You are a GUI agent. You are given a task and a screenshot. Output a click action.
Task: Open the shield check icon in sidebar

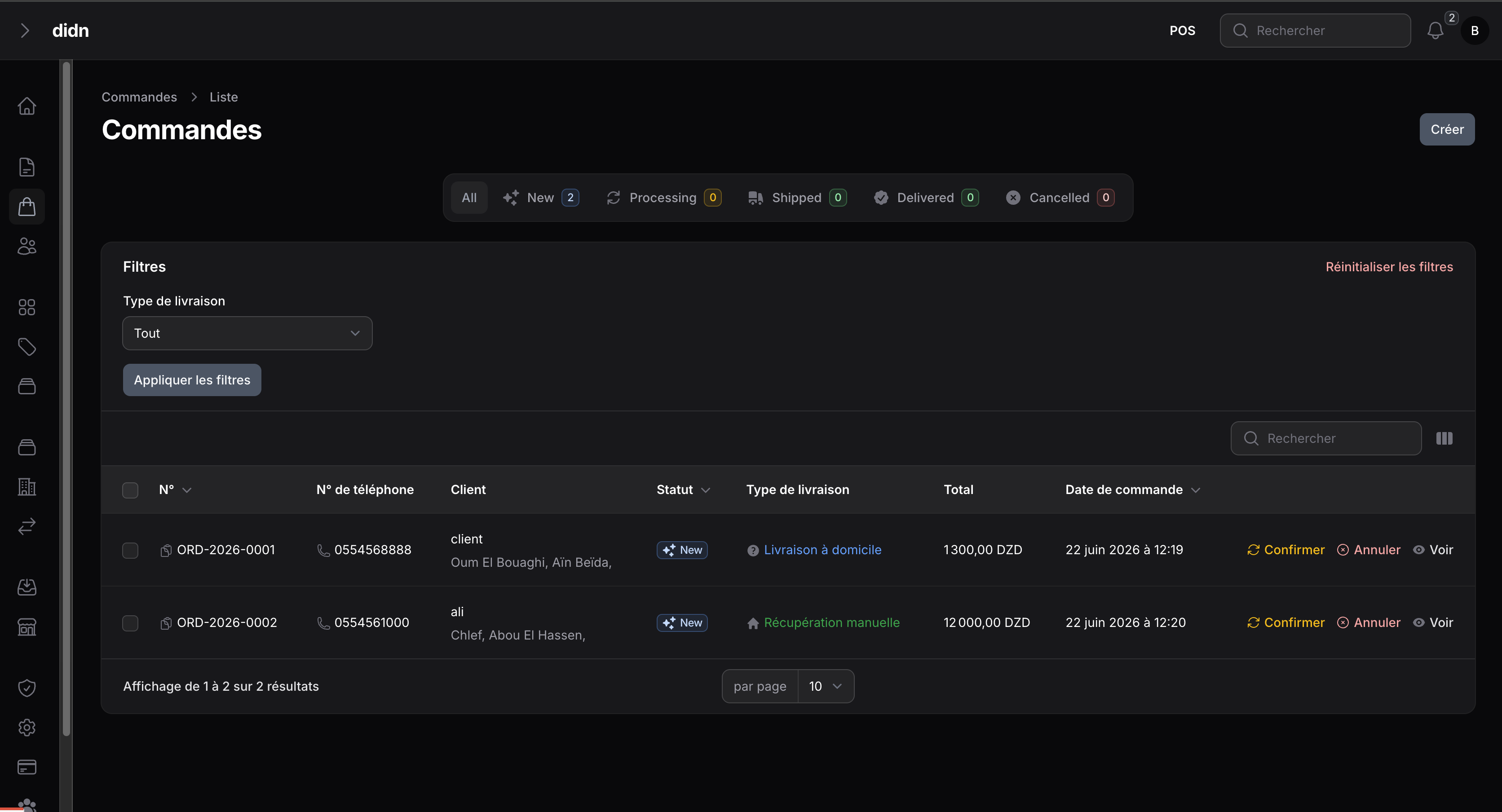27,688
